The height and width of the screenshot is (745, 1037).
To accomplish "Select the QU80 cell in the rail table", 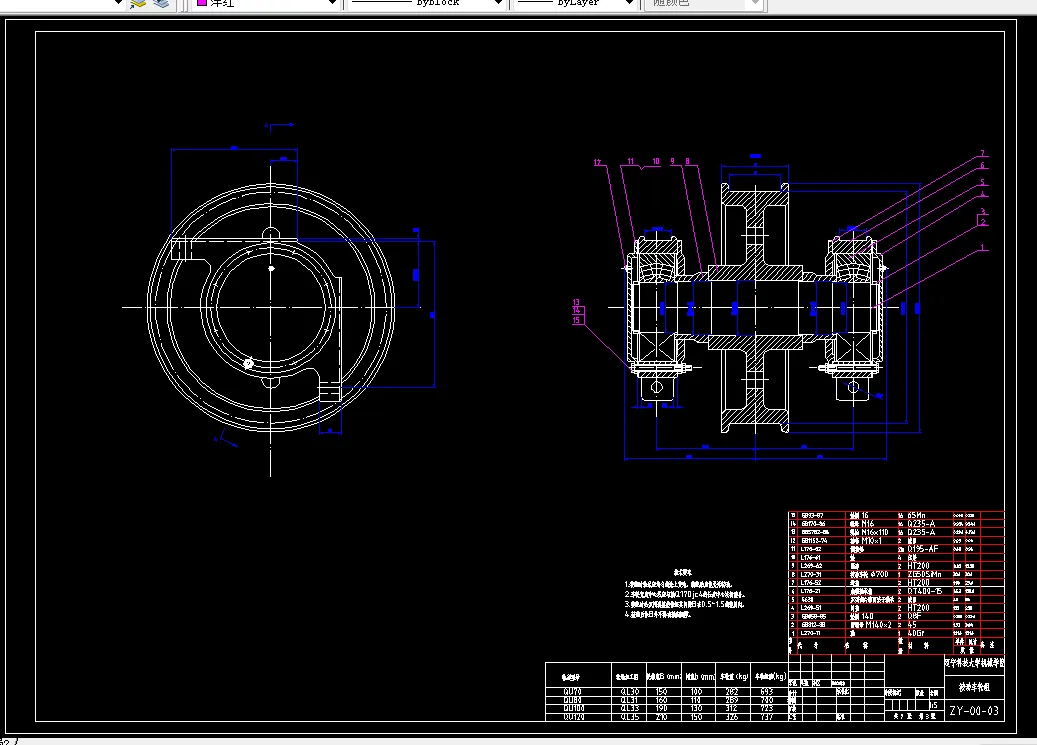I will point(571,700).
